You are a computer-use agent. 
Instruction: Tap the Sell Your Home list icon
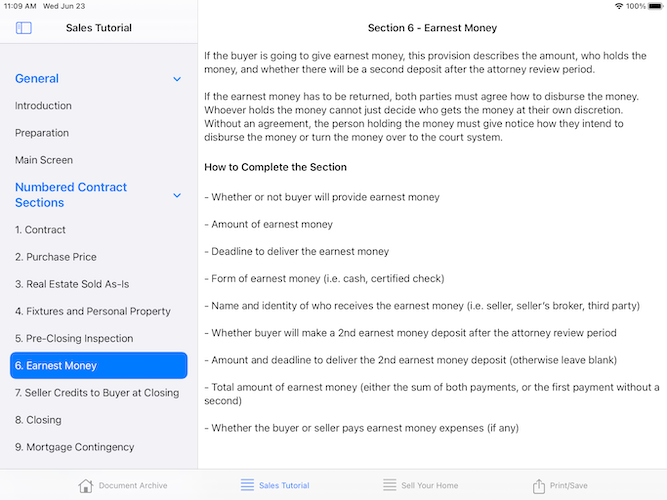389,485
